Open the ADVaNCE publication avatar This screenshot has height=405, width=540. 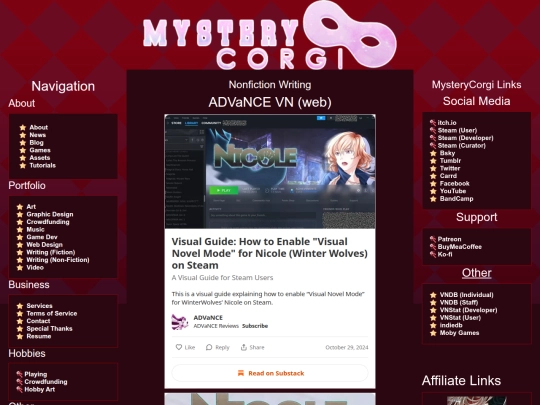180,322
